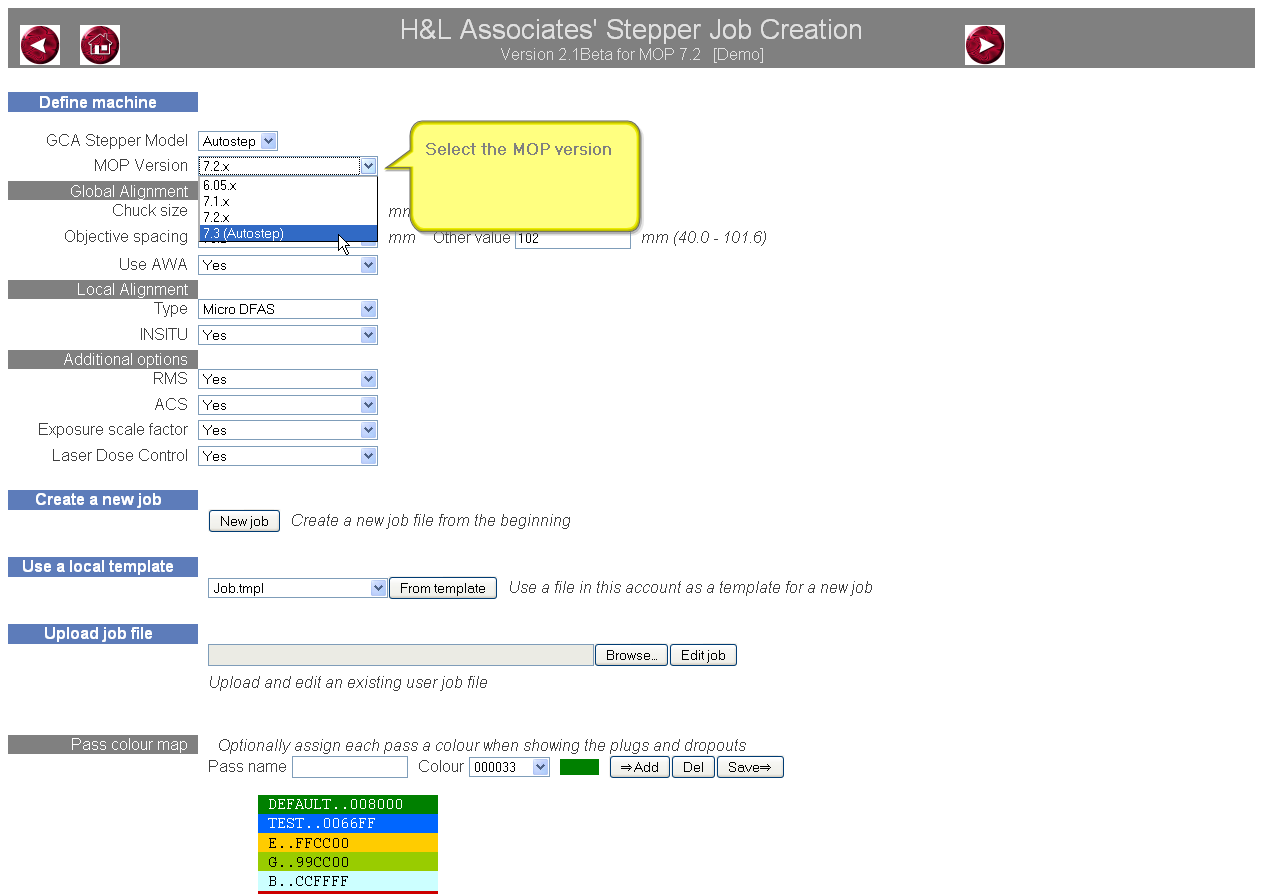Click the red forward arrow icon
Viewport: 1263px width, 894px height.
[985, 45]
